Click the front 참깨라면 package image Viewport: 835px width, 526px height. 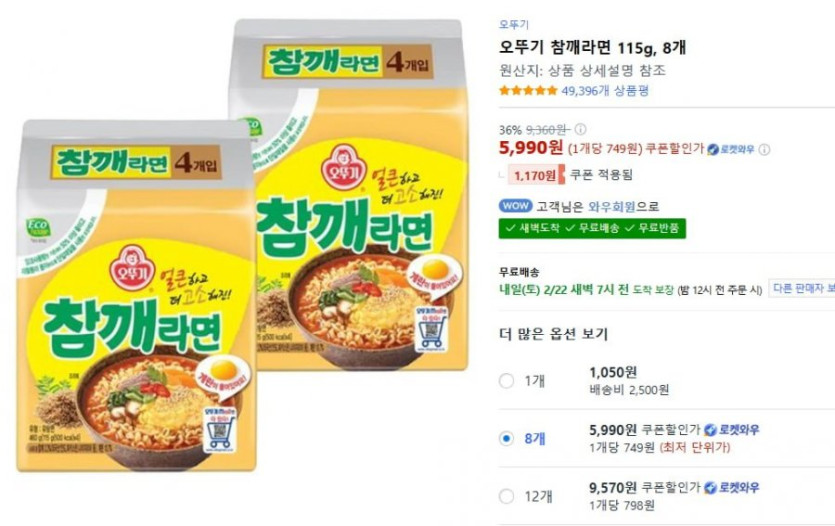pyautogui.click(x=137, y=296)
